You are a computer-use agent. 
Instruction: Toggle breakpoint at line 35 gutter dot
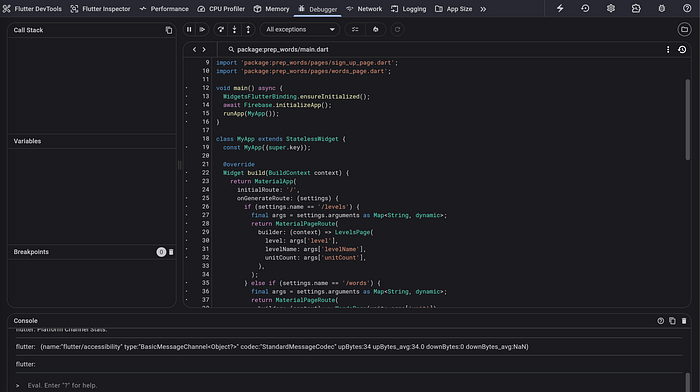click(187, 283)
